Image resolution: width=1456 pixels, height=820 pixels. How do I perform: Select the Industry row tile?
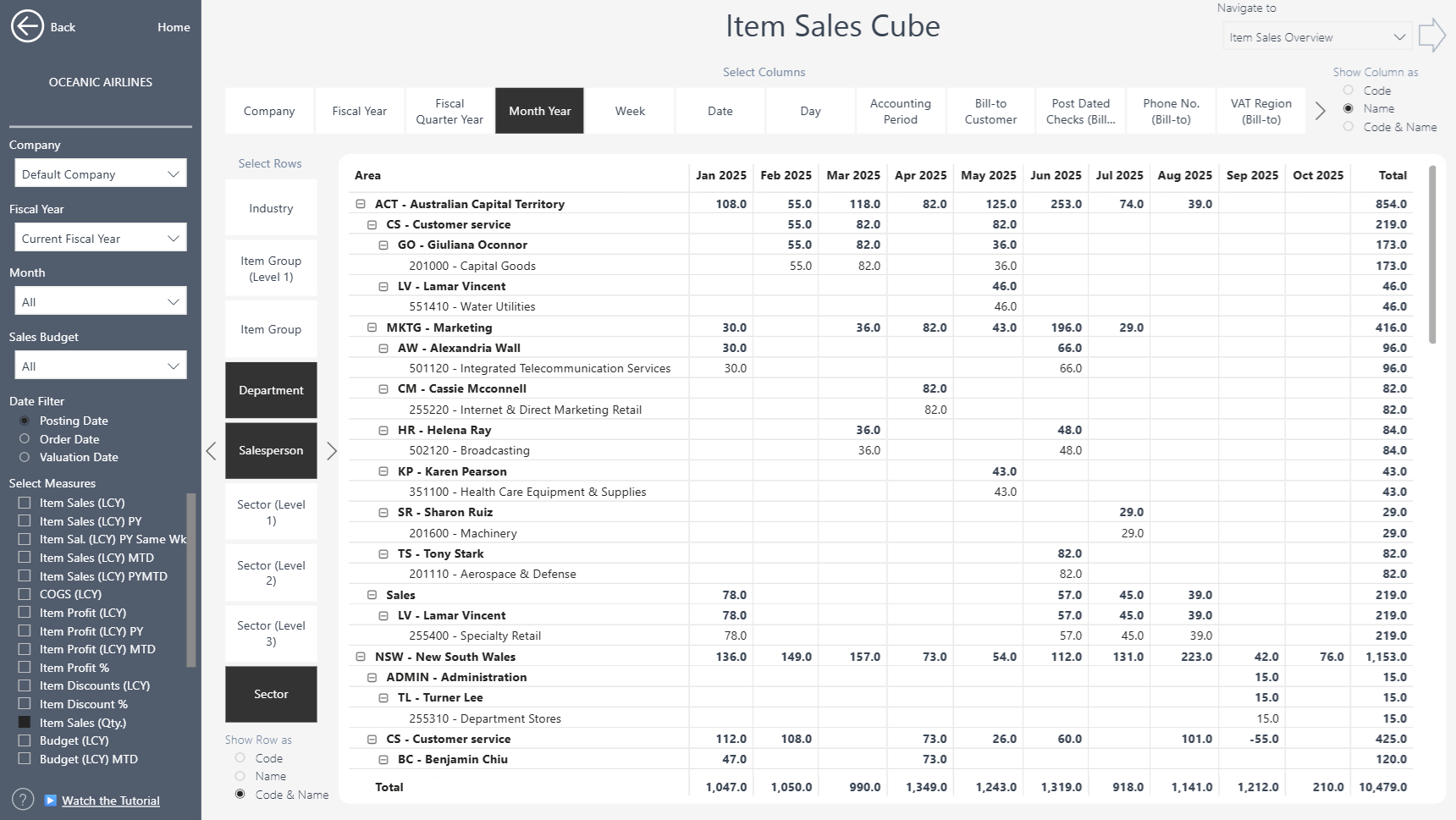pyautogui.click(x=271, y=208)
